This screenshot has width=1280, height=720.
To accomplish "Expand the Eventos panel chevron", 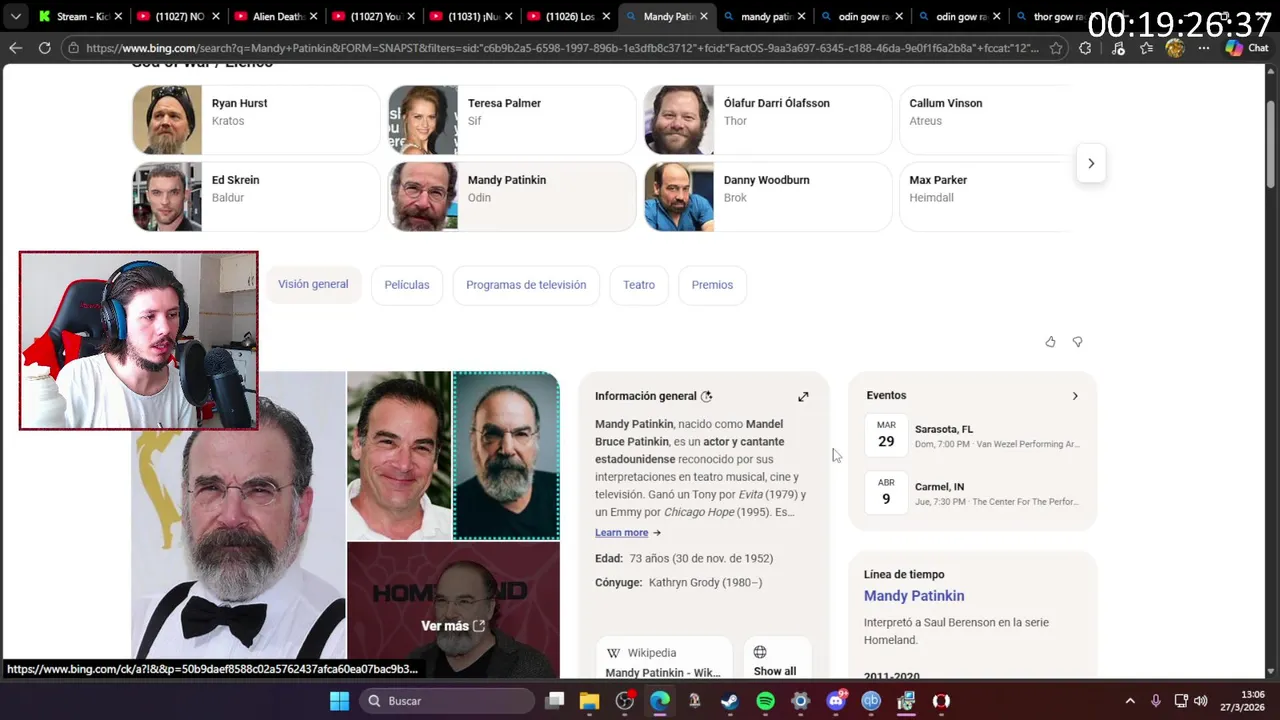I will click(1075, 396).
